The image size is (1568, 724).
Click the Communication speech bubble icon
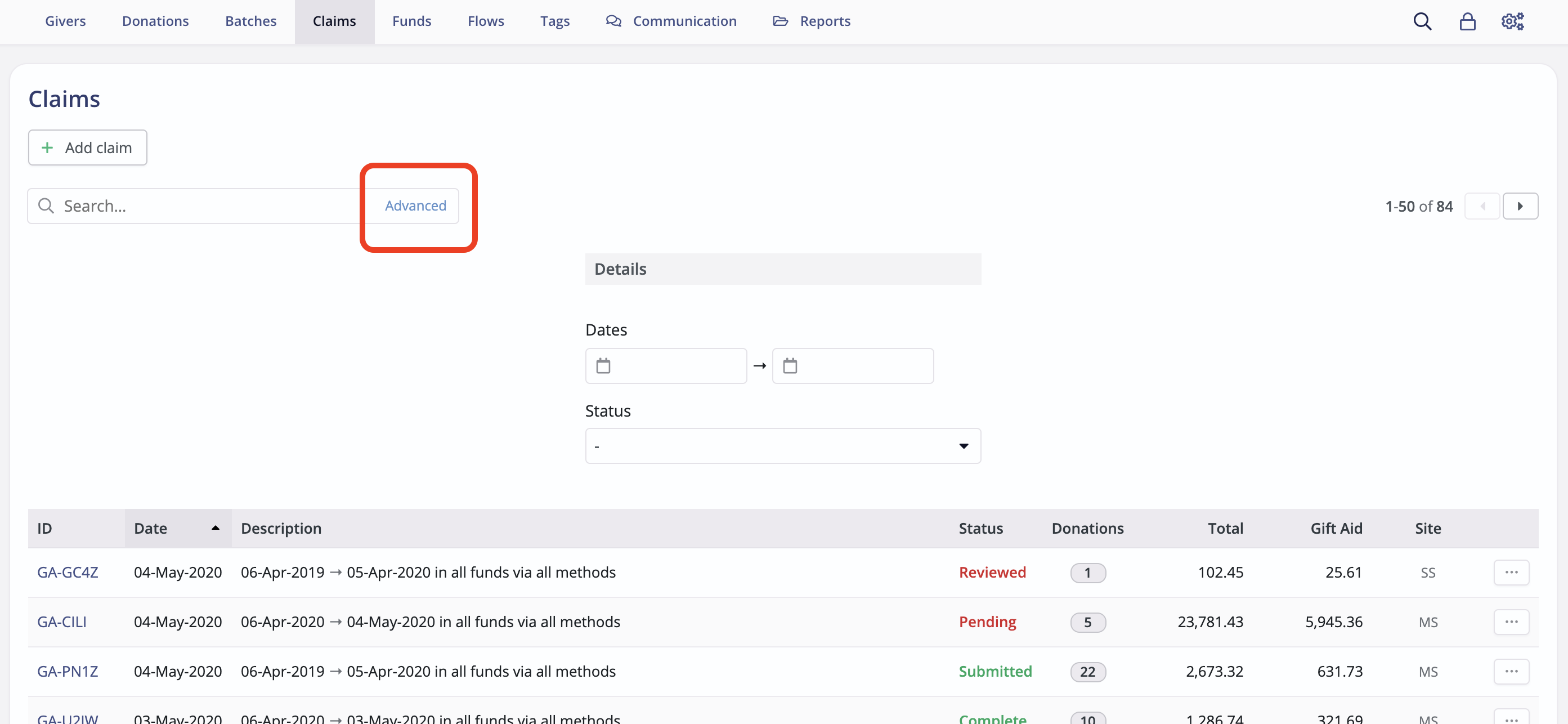tap(614, 20)
